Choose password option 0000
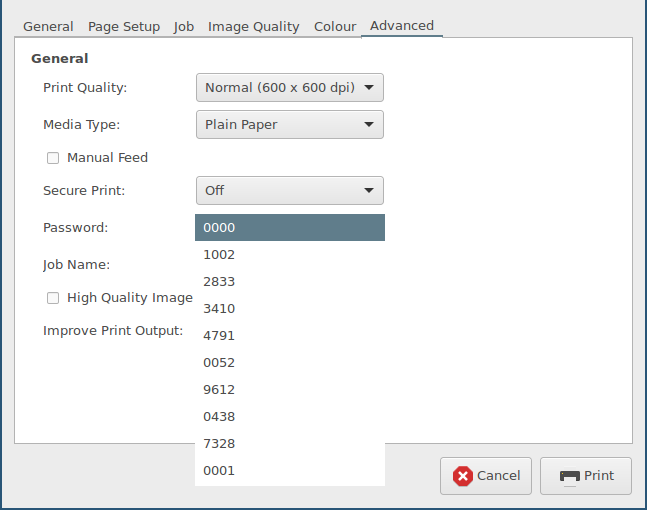This screenshot has width=647, height=510. pyautogui.click(x=290, y=227)
